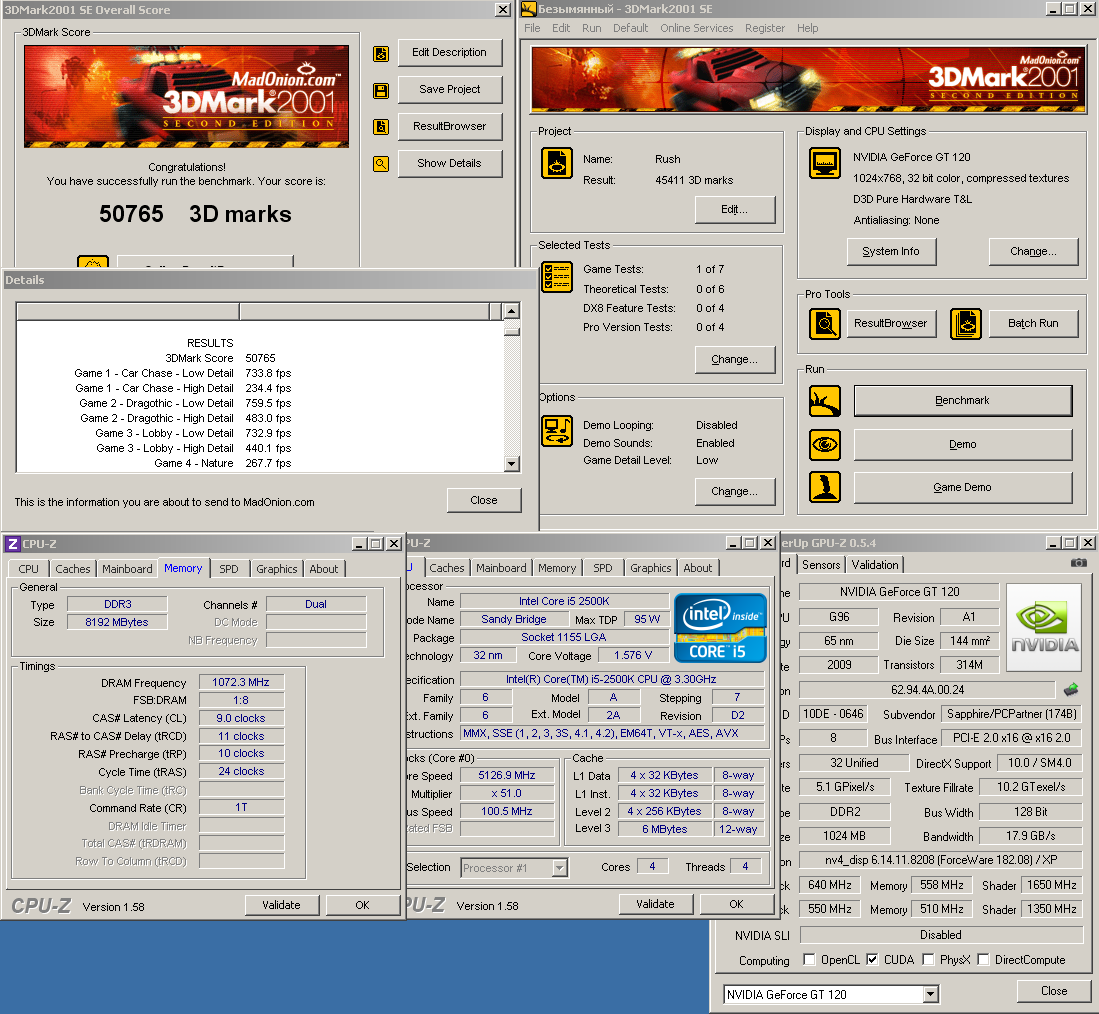Click the Details list scrollbar thumb
This screenshot has width=1099, height=1014.
pos(512,331)
